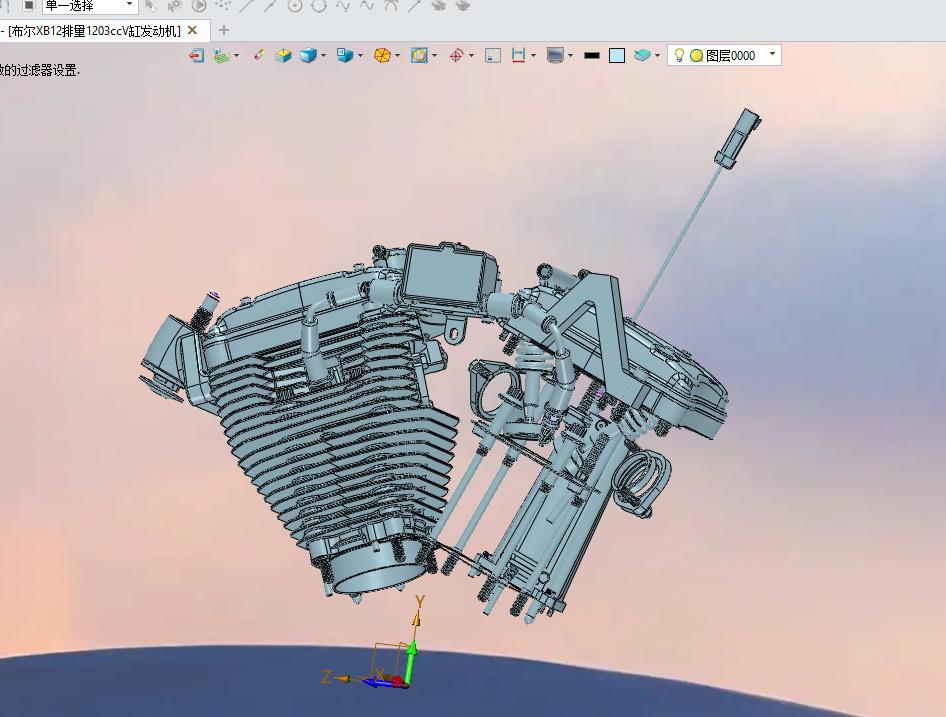Screen dimensions: 946x717
Task: Click the exit/back arrow icon in view toolbar
Action: click(x=196, y=56)
